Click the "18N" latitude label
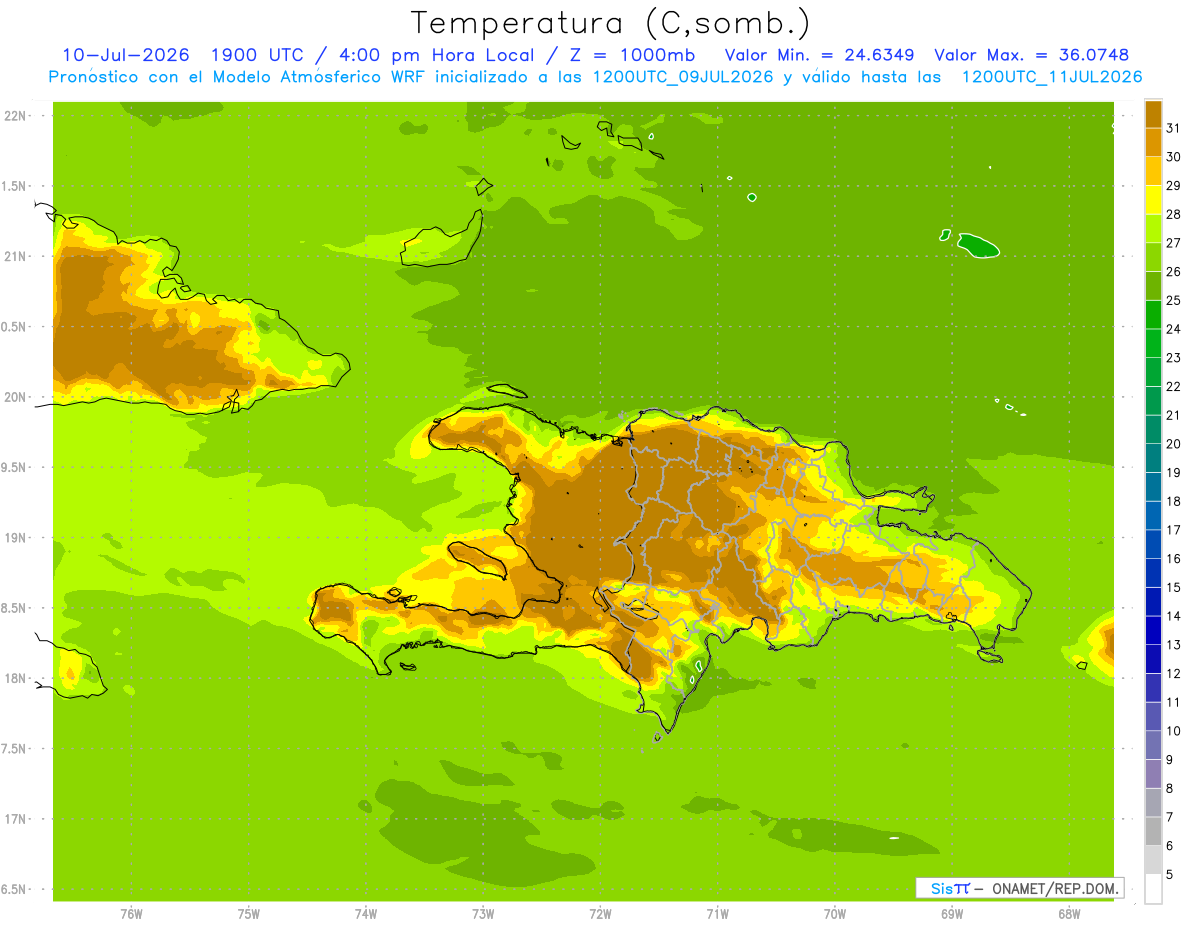This screenshot has width=1200, height=927. (x=17, y=678)
